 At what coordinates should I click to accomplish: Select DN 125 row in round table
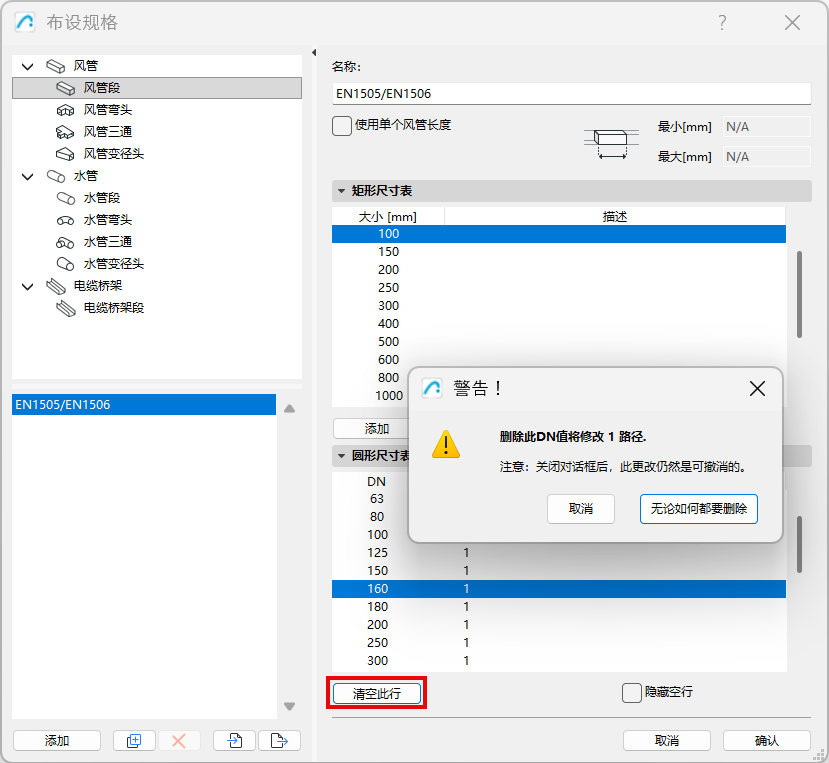point(559,553)
